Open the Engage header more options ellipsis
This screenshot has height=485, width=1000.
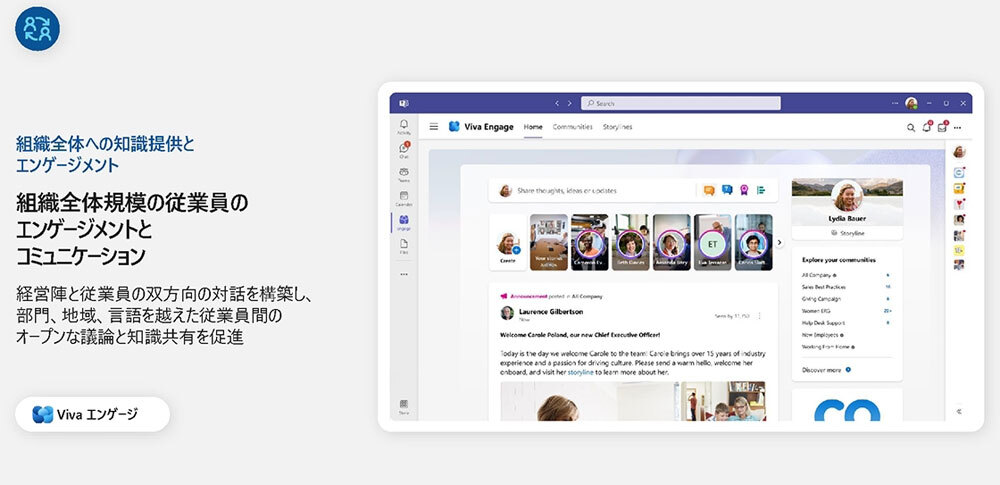point(957,128)
